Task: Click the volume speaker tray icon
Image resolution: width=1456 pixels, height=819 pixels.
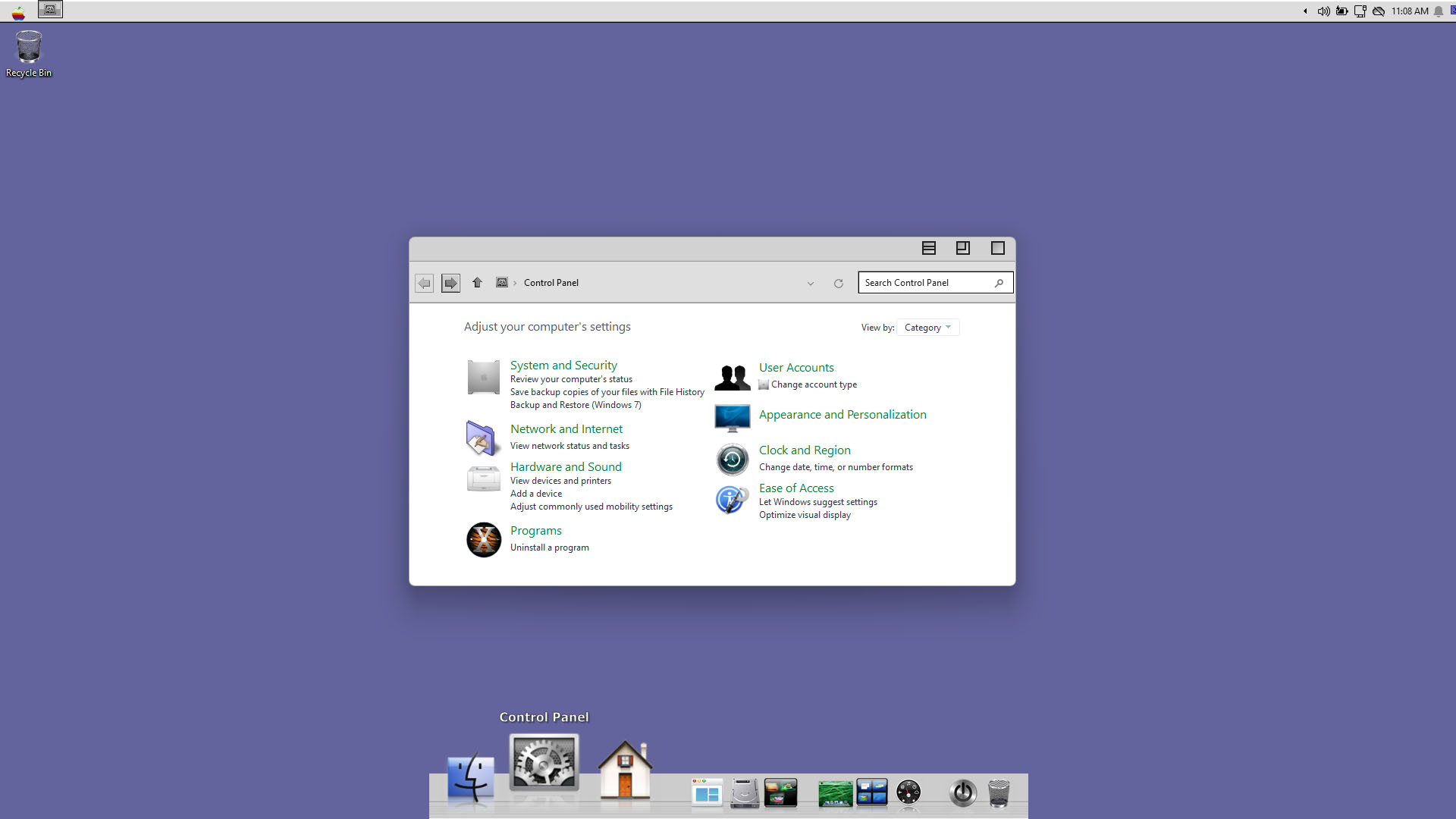Action: [1323, 11]
